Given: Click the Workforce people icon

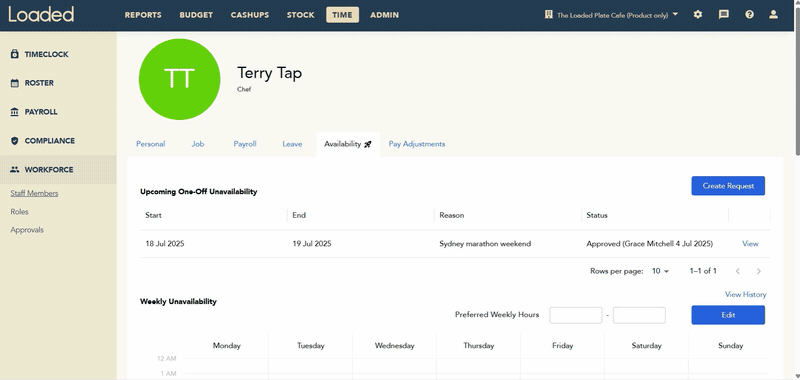Looking at the screenshot, I should (14, 170).
